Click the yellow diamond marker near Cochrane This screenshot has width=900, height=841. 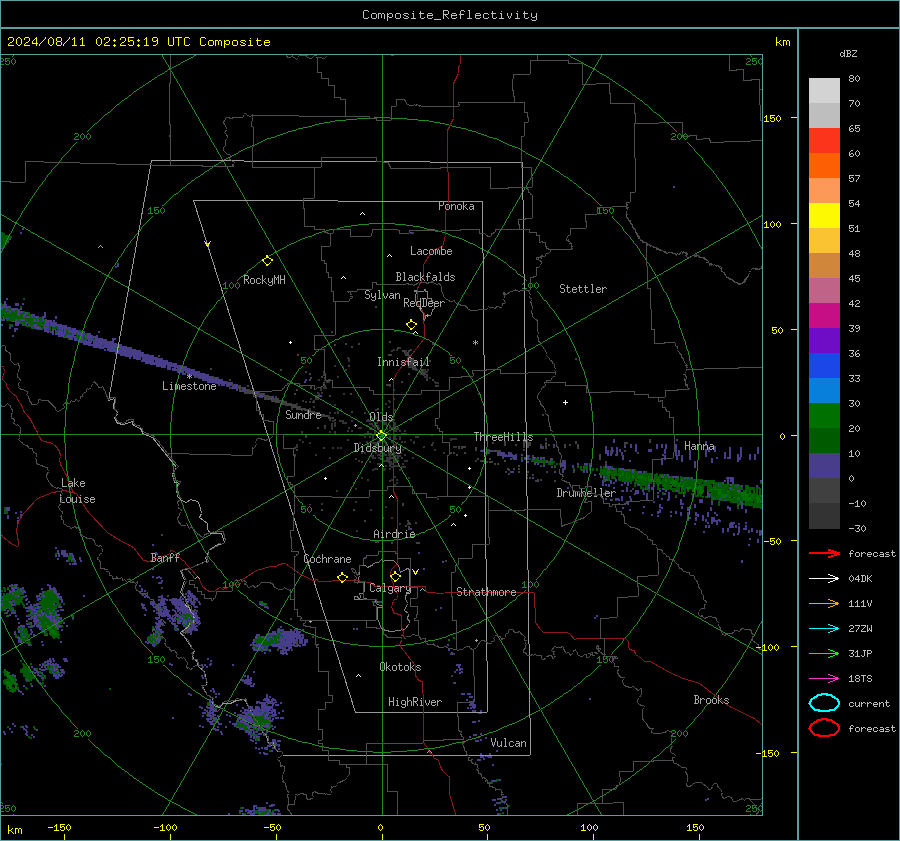point(342,577)
